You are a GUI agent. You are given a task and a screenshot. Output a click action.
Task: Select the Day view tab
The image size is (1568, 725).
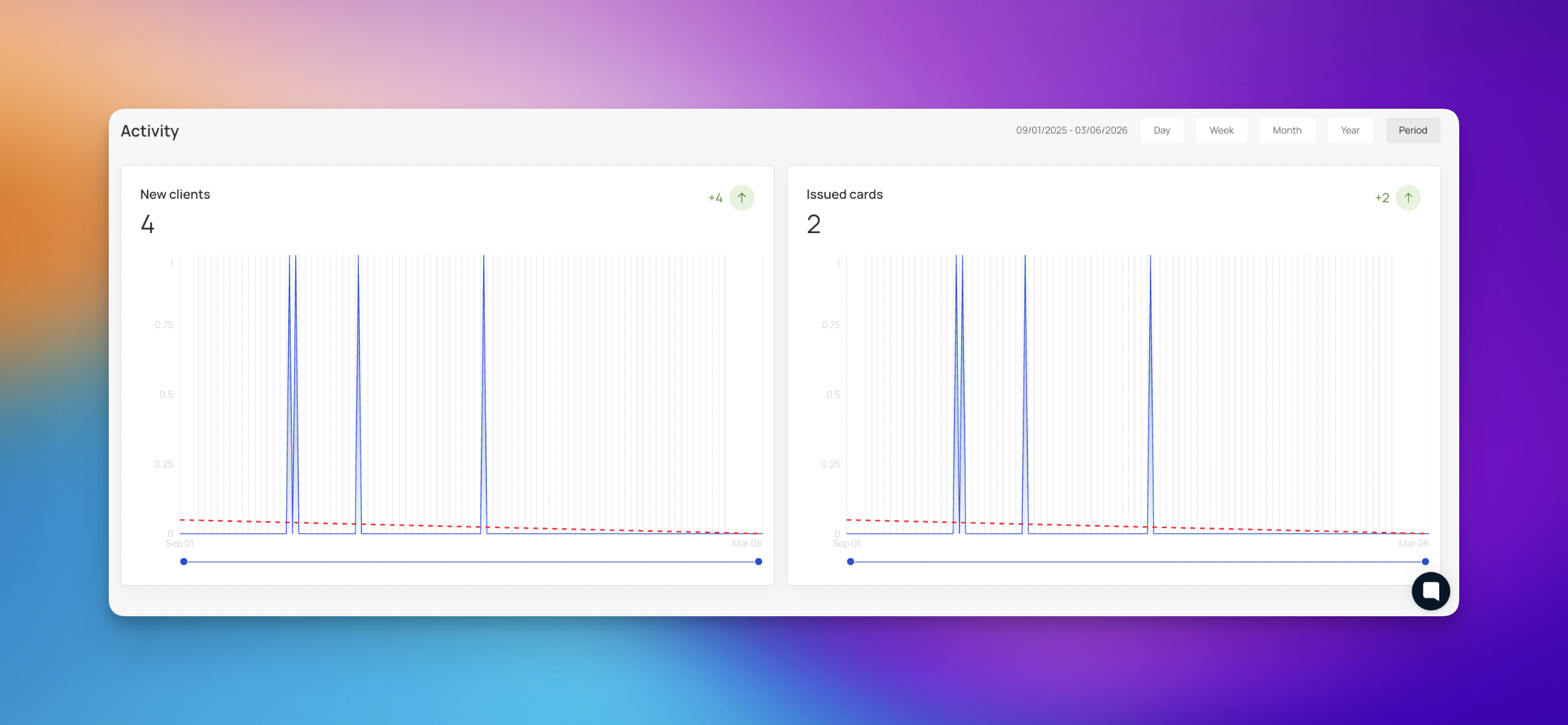[x=1162, y=130]
